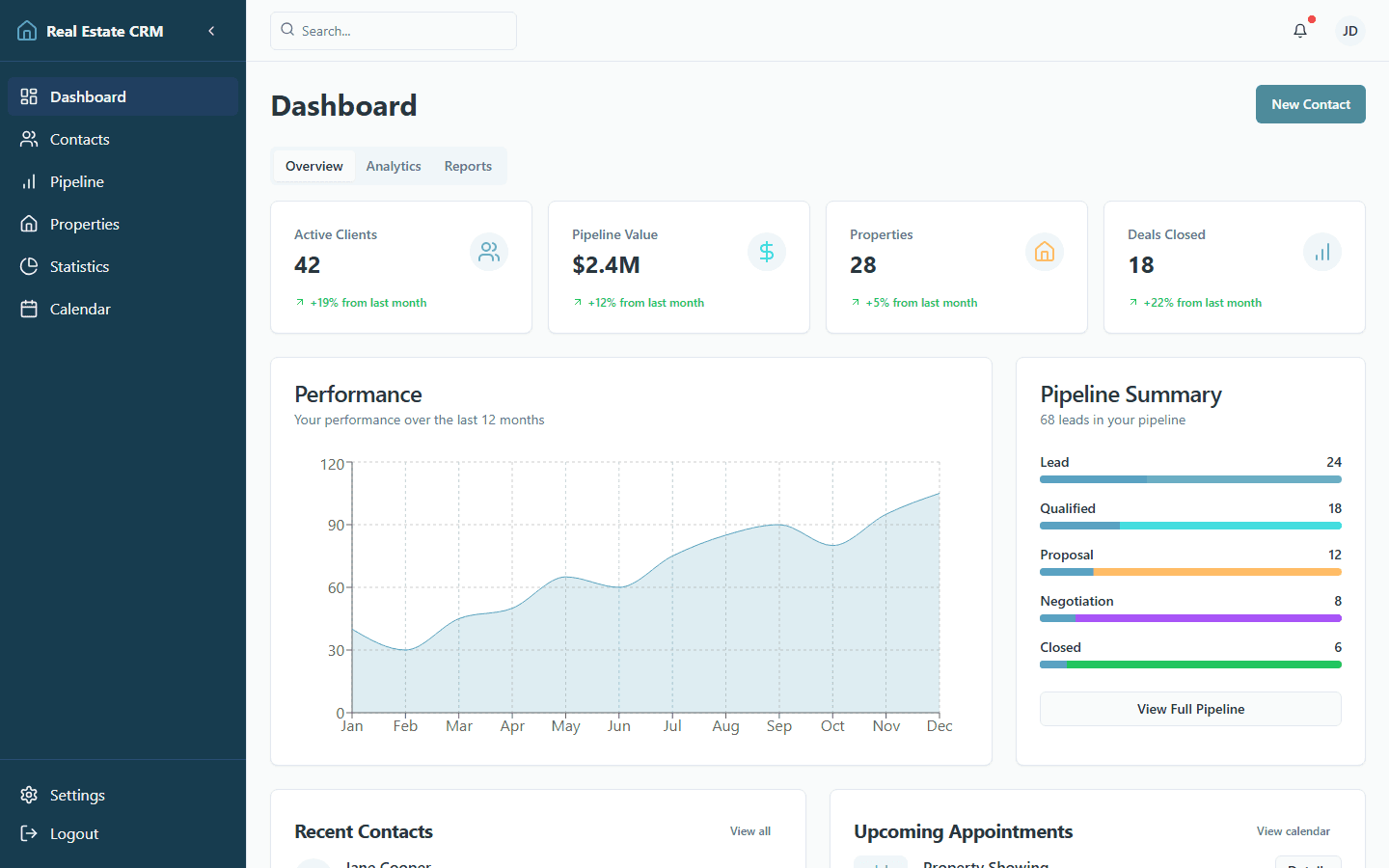This screenshot has height=868, width=1389.
Task: Click the dollar icon on Pipeline Value card
Action: tap(767, 252)
